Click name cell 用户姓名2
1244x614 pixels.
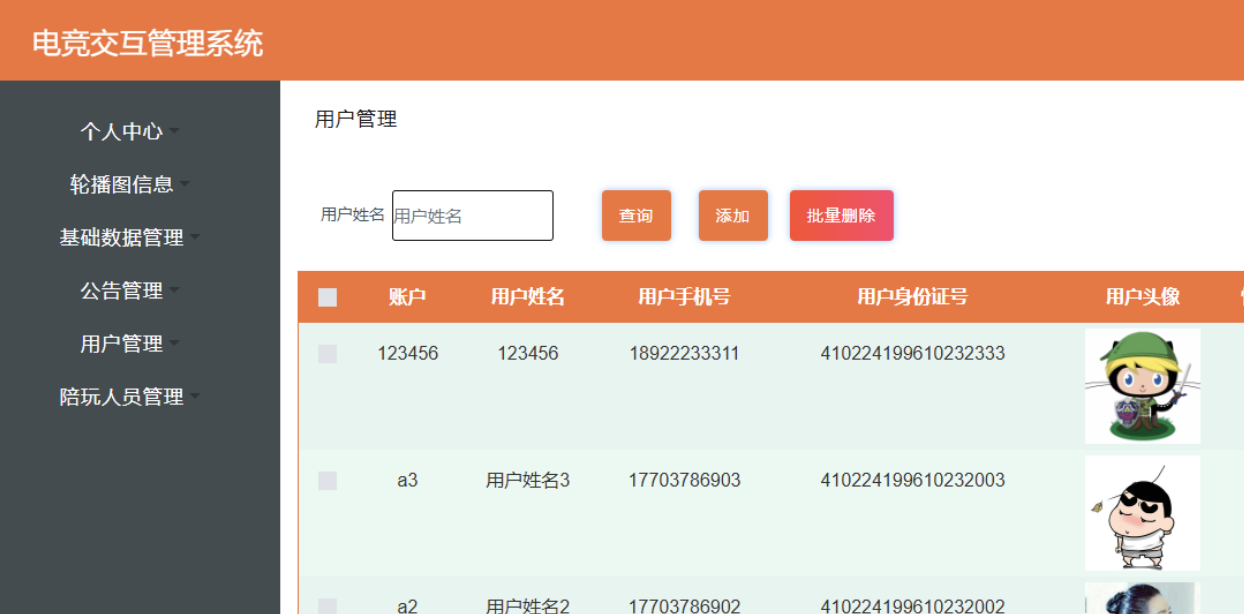click(528, 605)
